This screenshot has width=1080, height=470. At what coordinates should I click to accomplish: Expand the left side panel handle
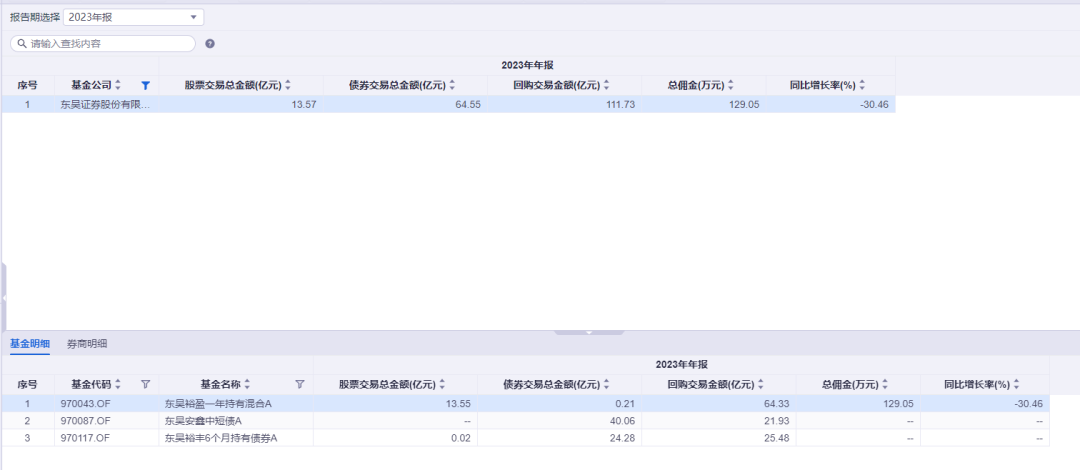click(x=3, y=298)
